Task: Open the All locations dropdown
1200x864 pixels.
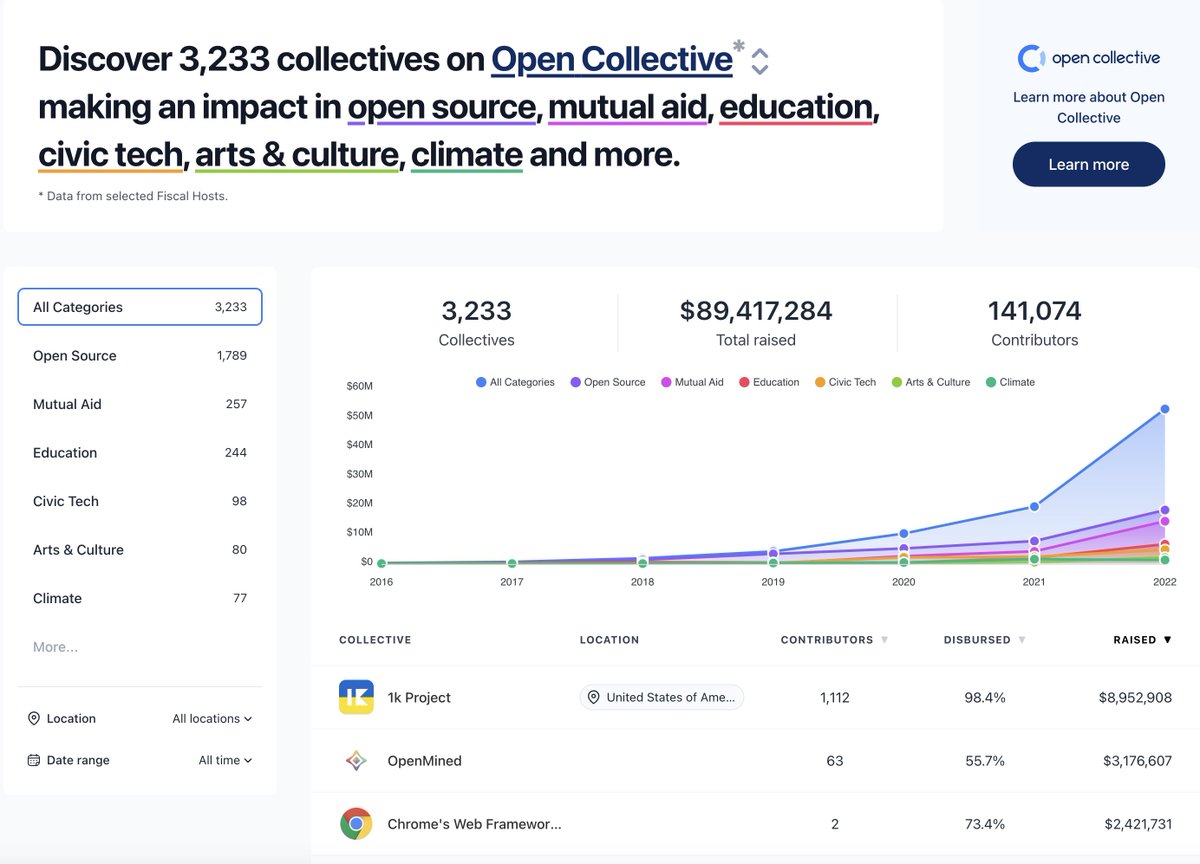Action: (x=211, y=718)
